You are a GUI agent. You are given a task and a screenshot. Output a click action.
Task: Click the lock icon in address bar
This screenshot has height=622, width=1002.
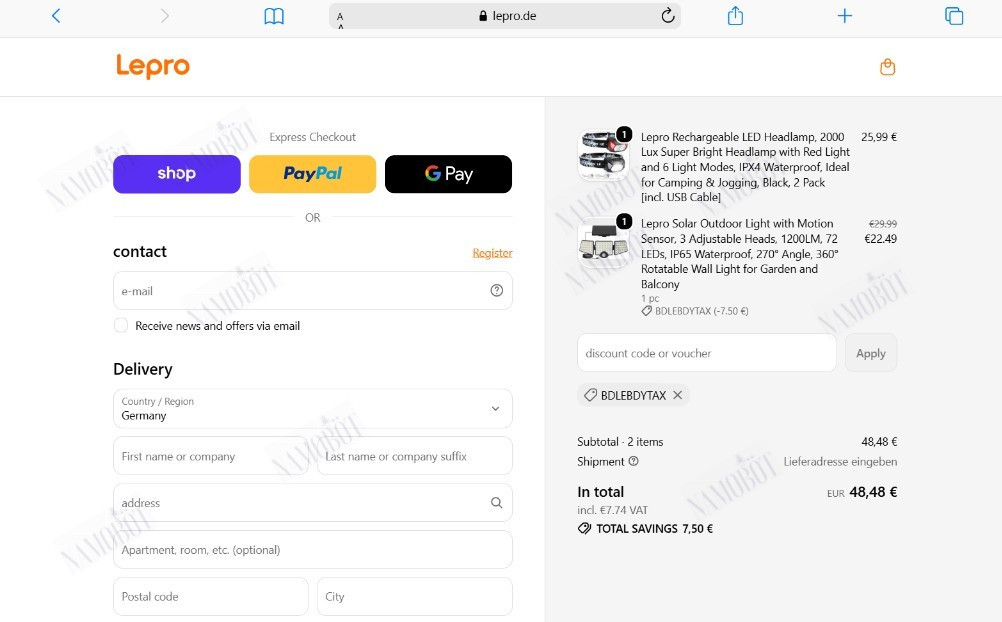[483, 16]
